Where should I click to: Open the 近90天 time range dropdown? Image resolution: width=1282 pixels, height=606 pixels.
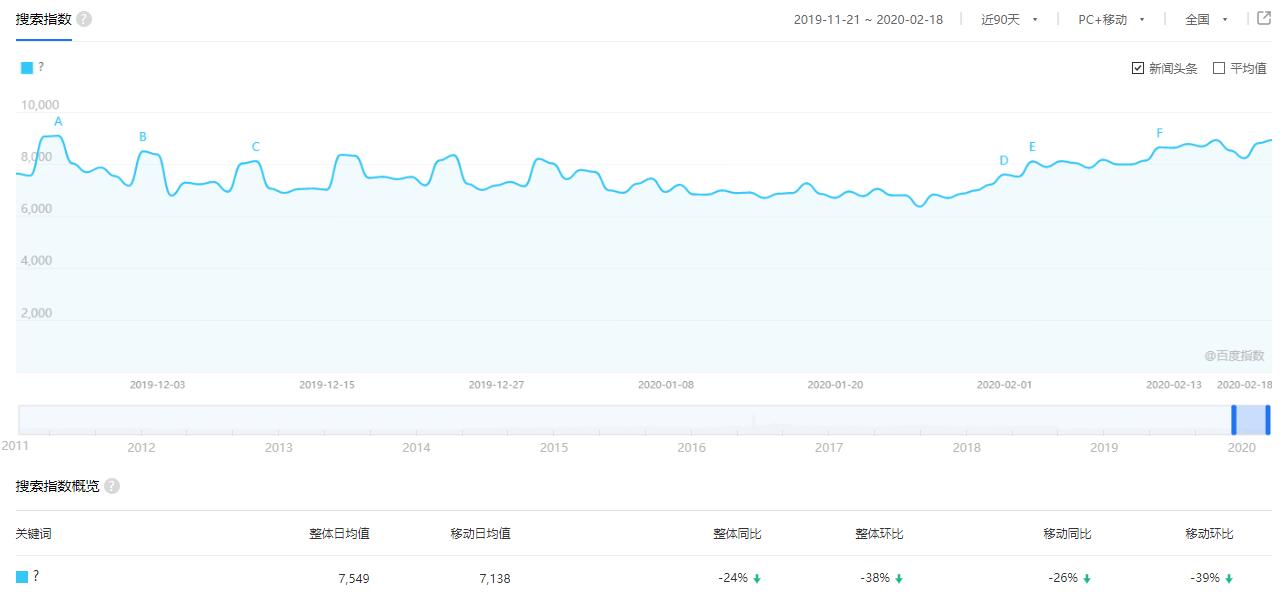click(1009, 19)
